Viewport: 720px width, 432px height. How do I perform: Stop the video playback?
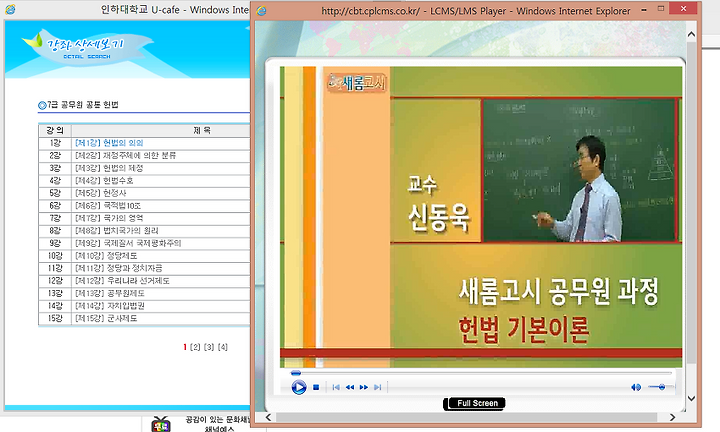click(316, 387)
